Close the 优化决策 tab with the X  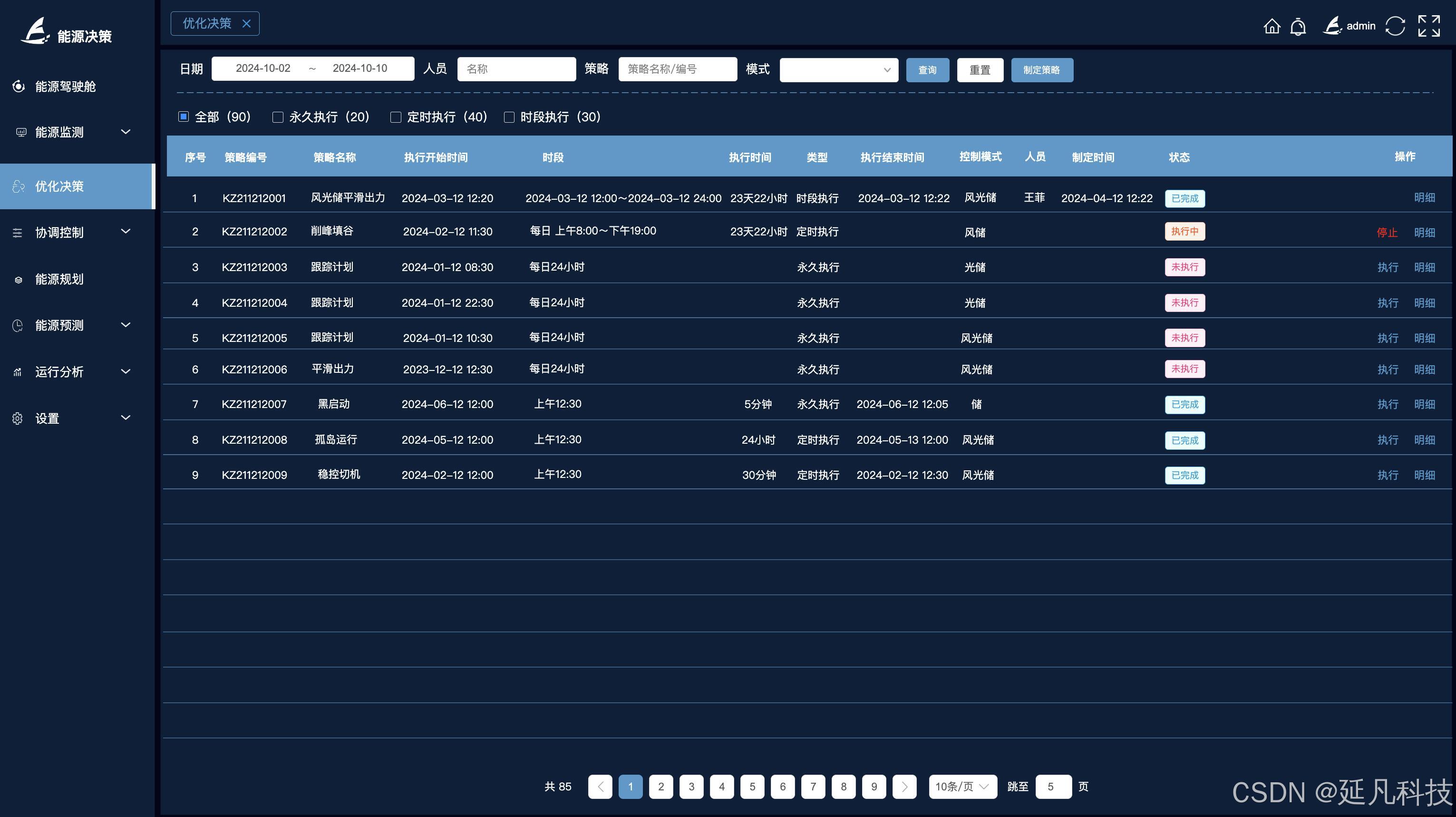coord(246,24)
